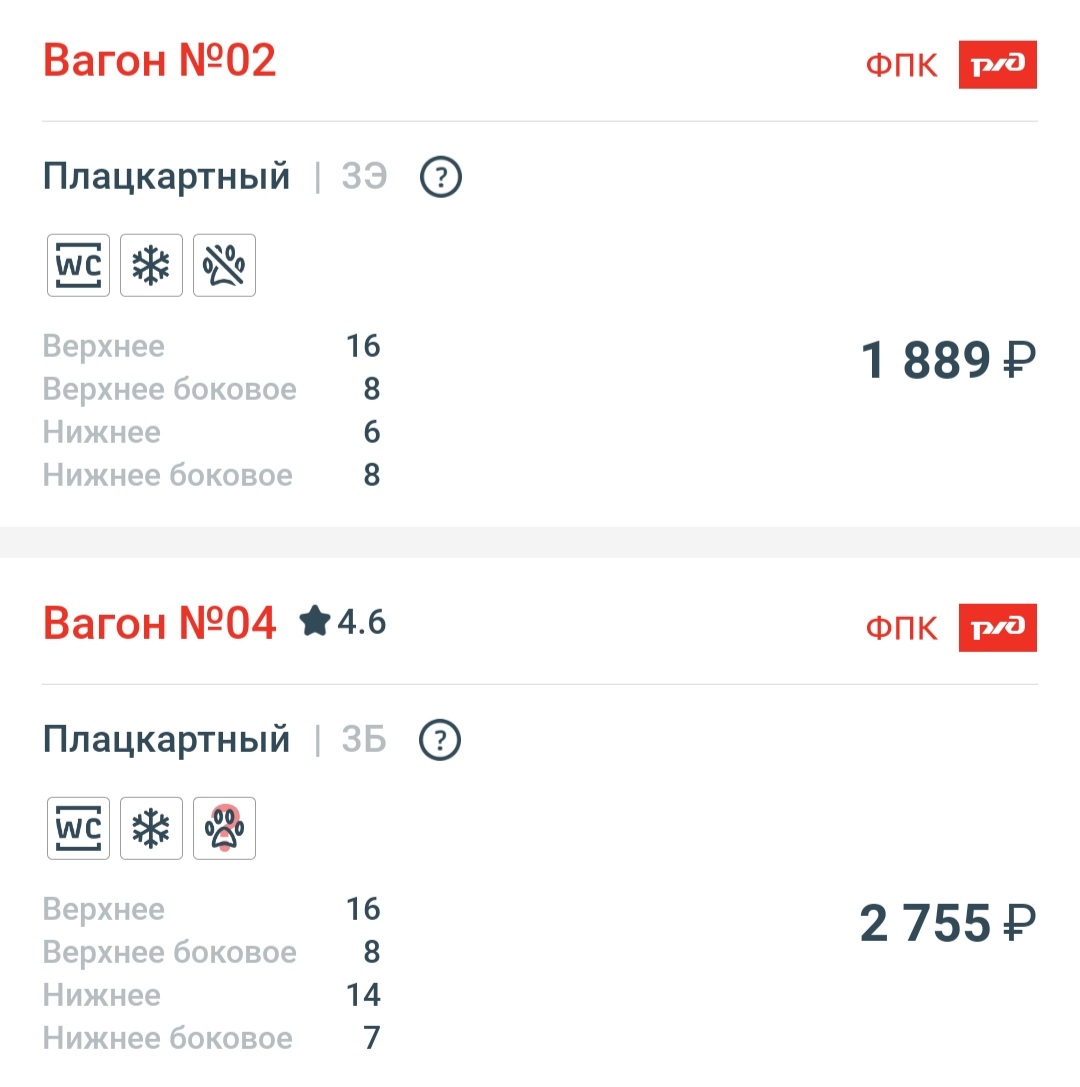Click the WC icon in wagon №04
1080x1087 pixels.
pos(78,829)
